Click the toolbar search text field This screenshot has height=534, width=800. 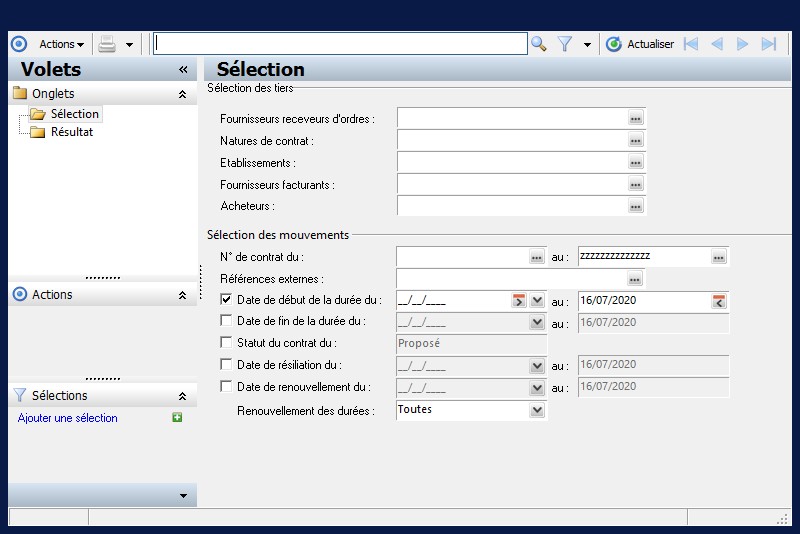pyautogui.click(x=340, y=44)
